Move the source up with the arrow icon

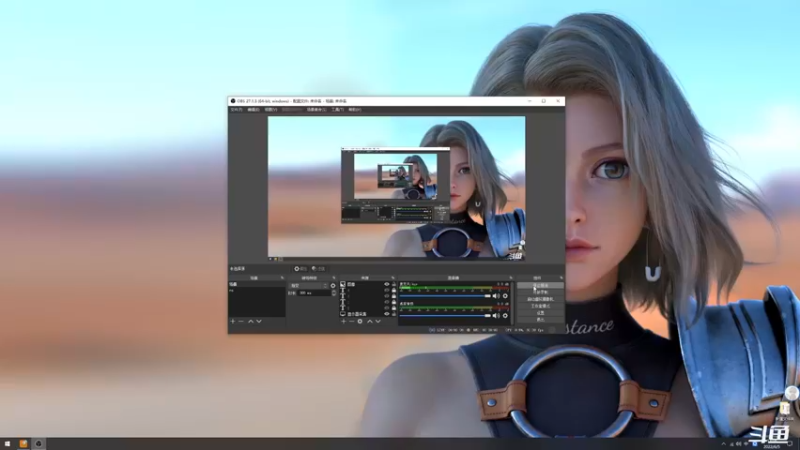pyautogui.click(x=369, y=321)
